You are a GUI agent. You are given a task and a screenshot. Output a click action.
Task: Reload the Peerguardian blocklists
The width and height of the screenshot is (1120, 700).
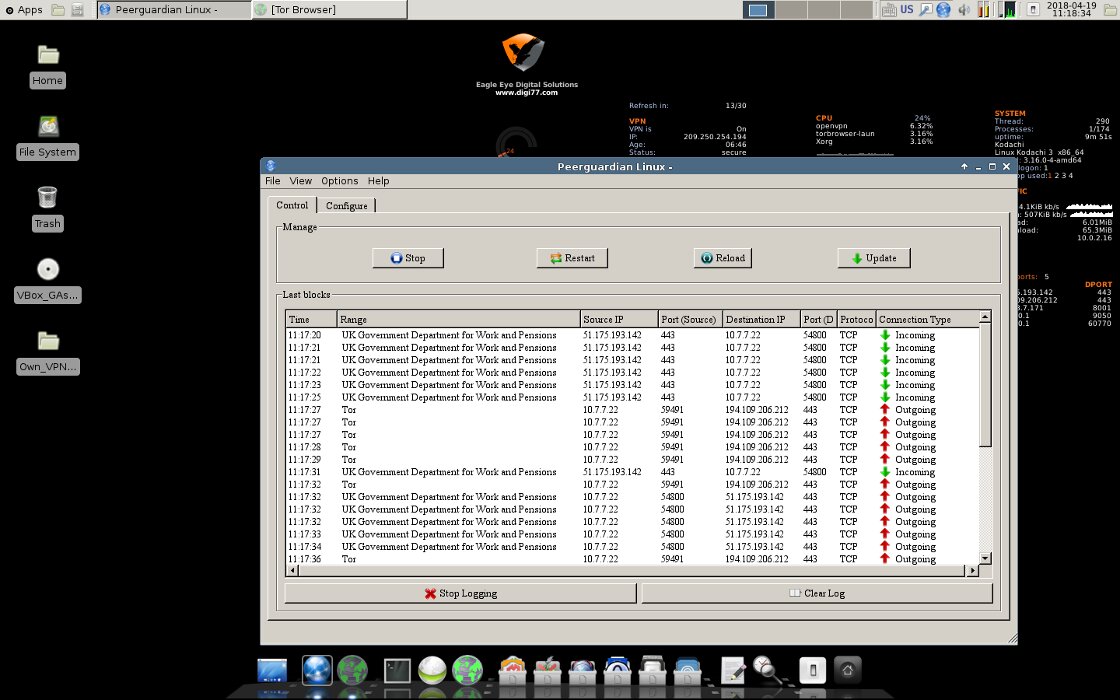pyautogui.click(x=722, y=258)
